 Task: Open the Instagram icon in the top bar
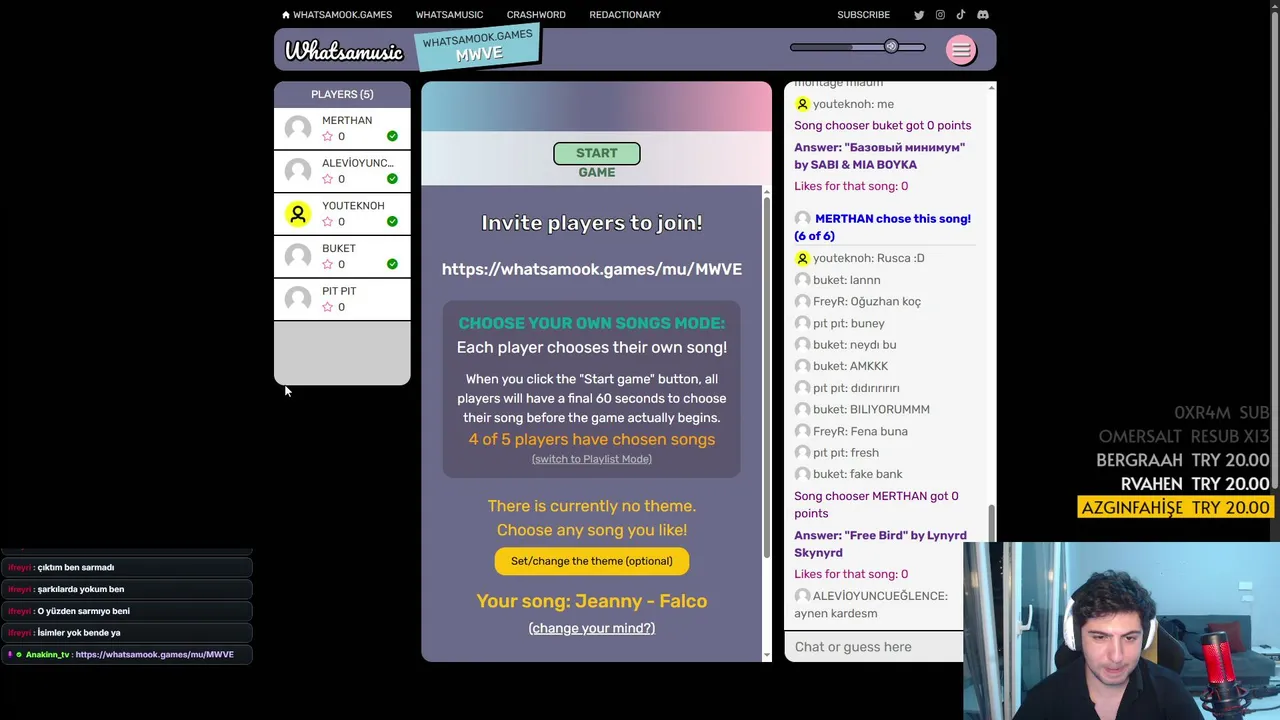[940, 15]
